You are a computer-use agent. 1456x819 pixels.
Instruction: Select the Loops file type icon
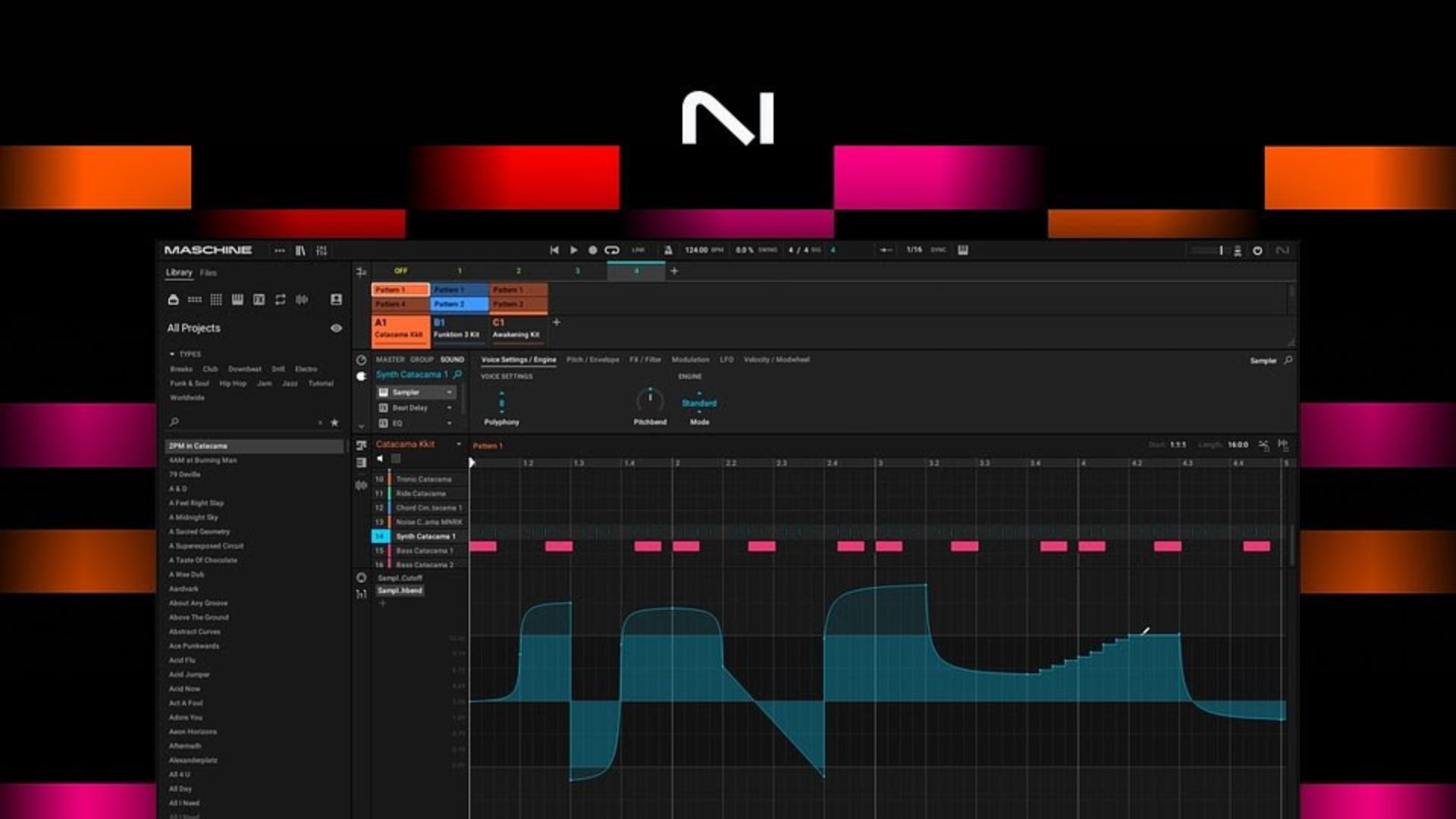[281, 300]
